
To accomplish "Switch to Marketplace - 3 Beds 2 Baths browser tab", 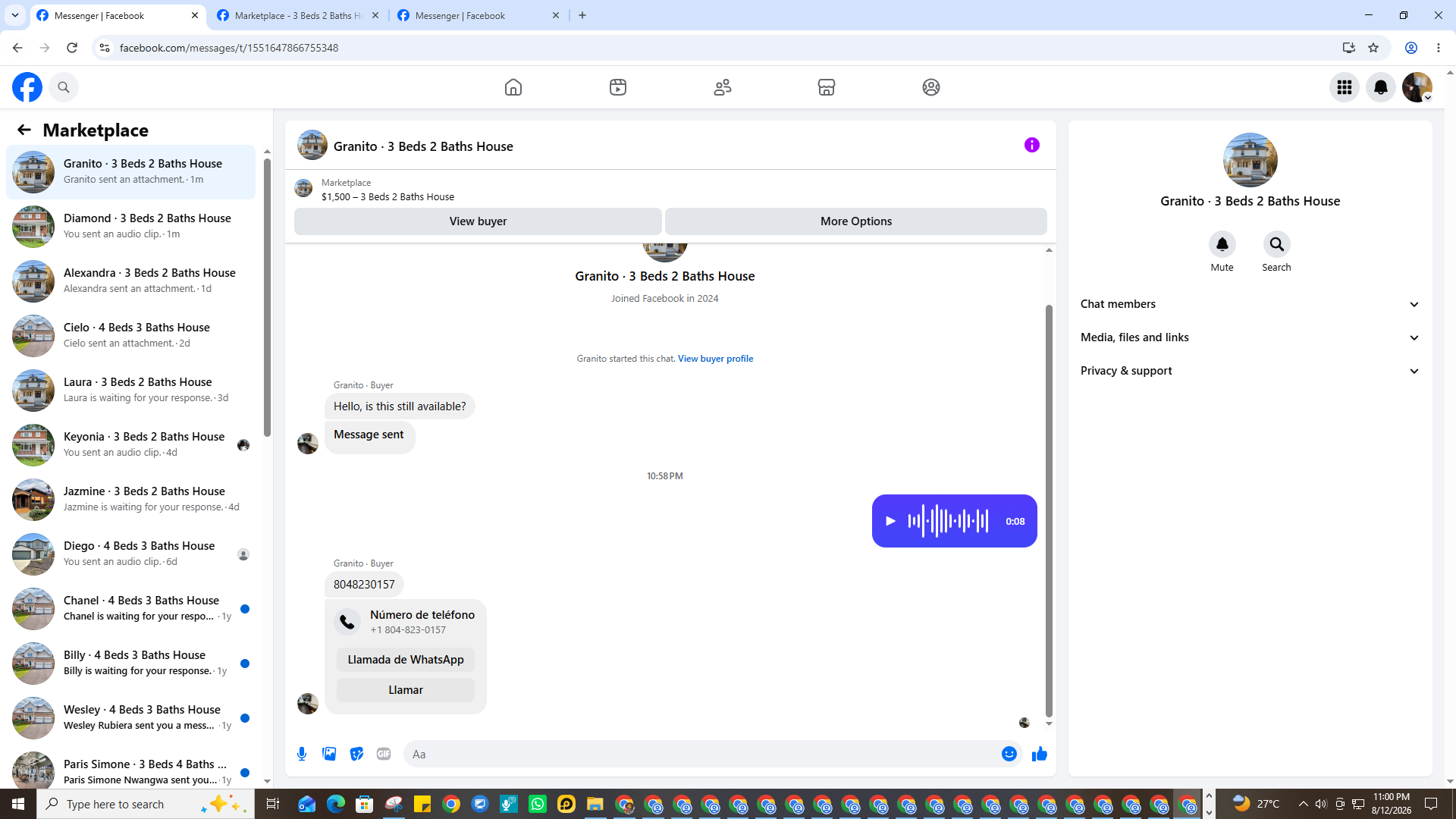I will 298,15.
